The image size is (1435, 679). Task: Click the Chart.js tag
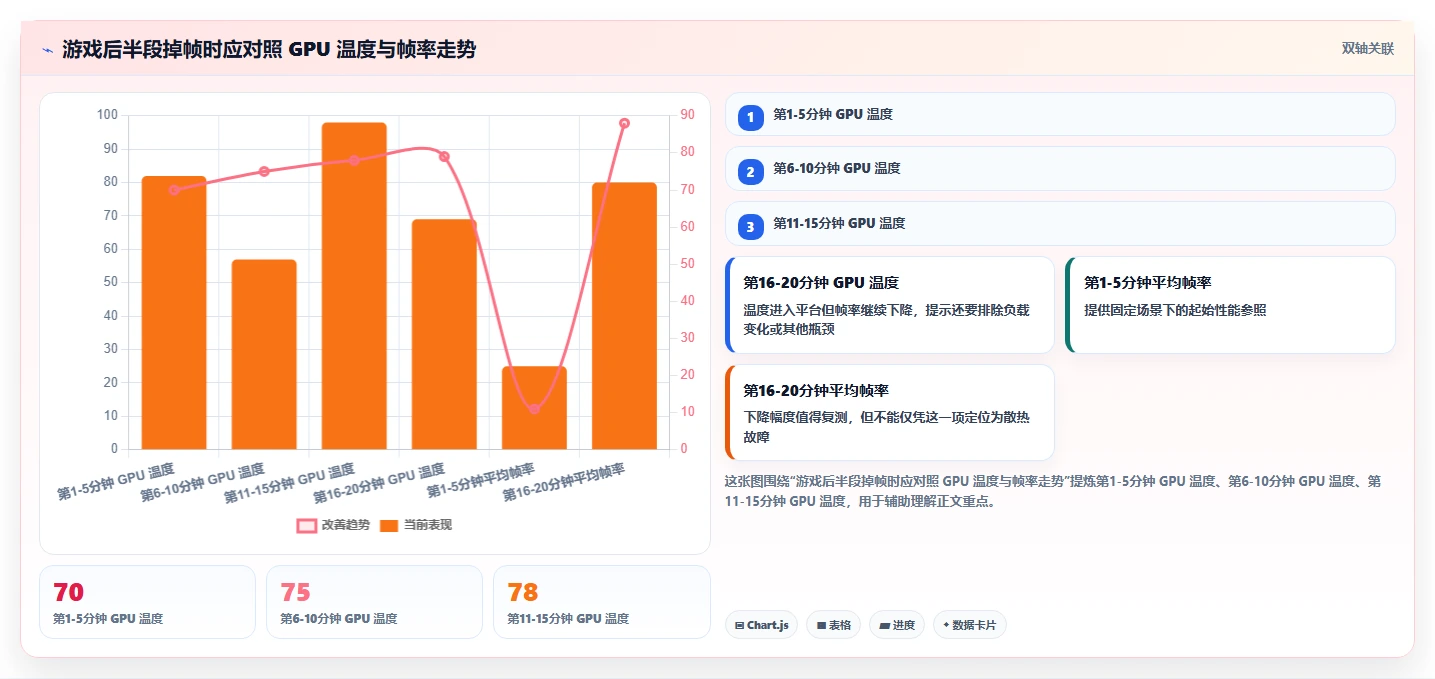(762, 625)
